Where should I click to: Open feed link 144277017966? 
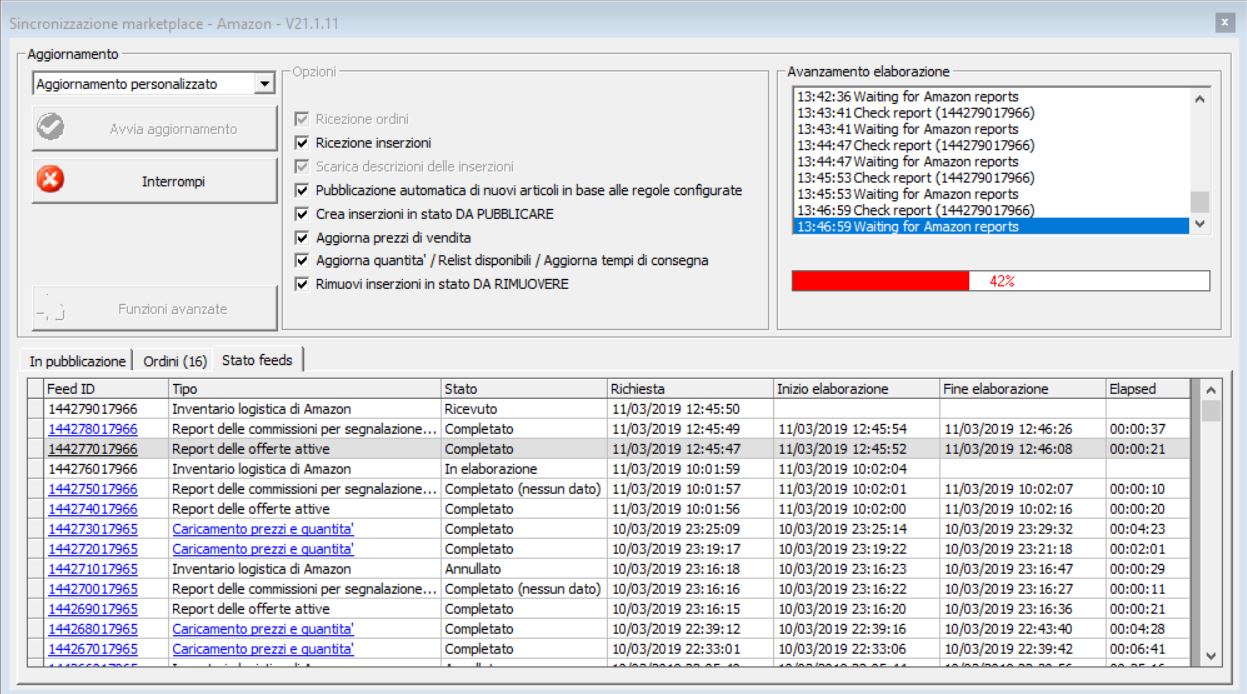93,449
